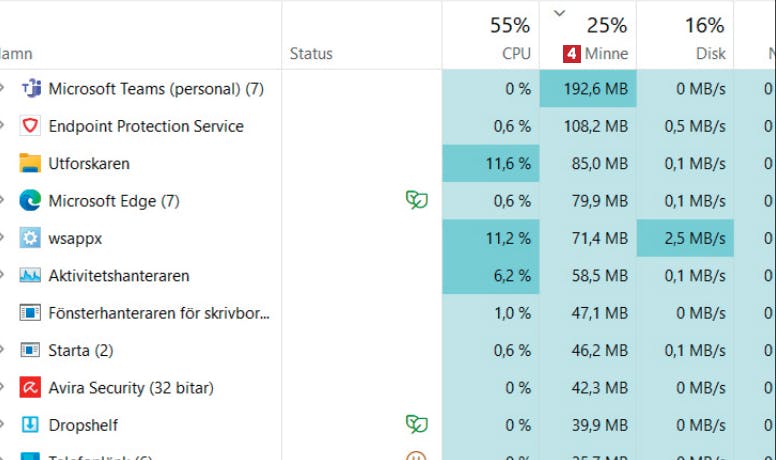This screenshot has width=776, height=460.
Task: Click the Dropshelf download icon
Action: tap(30, 425)
